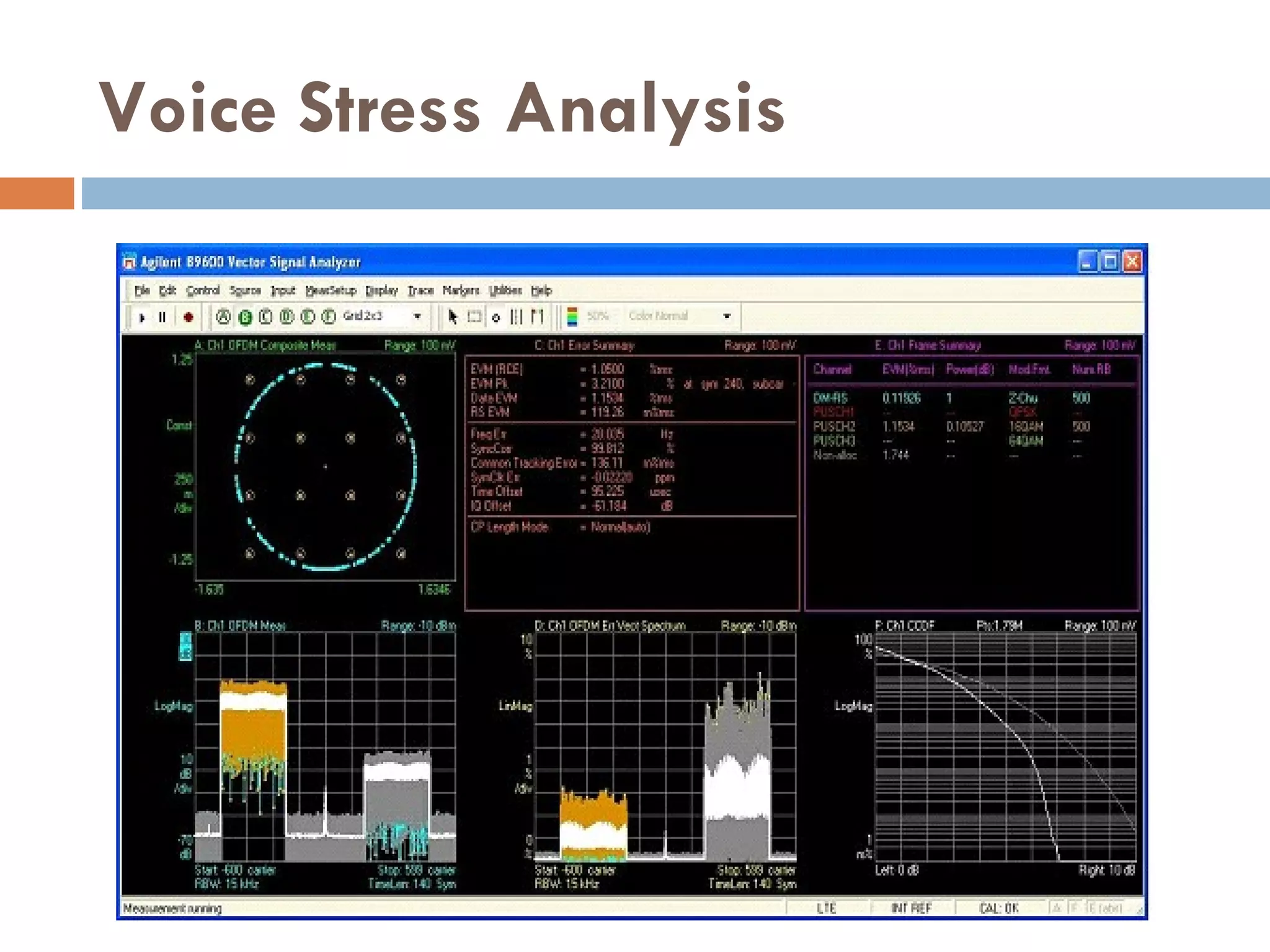The width and height of the screenshot is (1270, 952).
Task: Select the box zoom selection tool
Action: [x=474, y=317]
